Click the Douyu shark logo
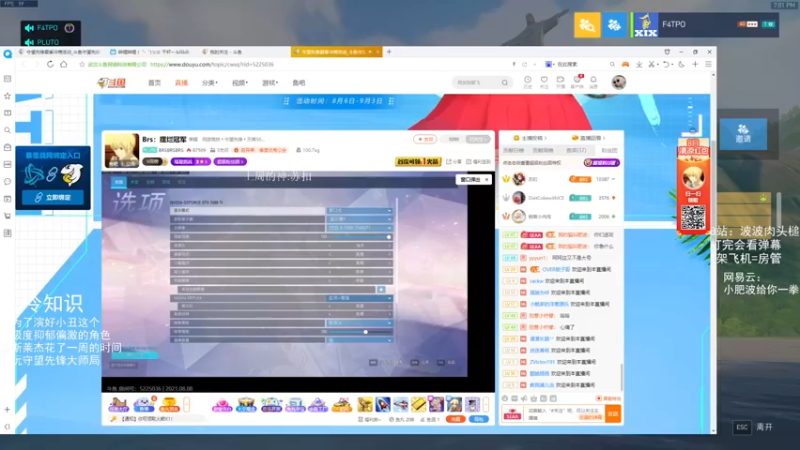The width and height of the screenshot is (800, 450). [x=112, y=83]
